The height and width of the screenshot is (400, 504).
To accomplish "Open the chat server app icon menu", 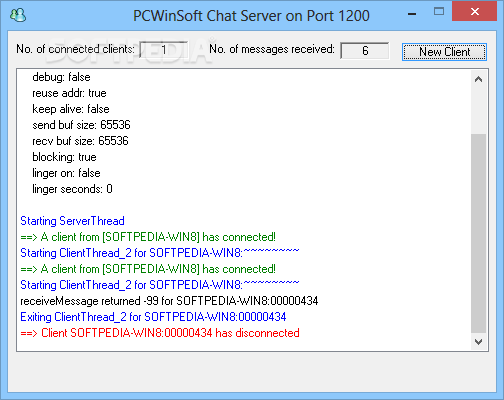I will click(18, 15).
